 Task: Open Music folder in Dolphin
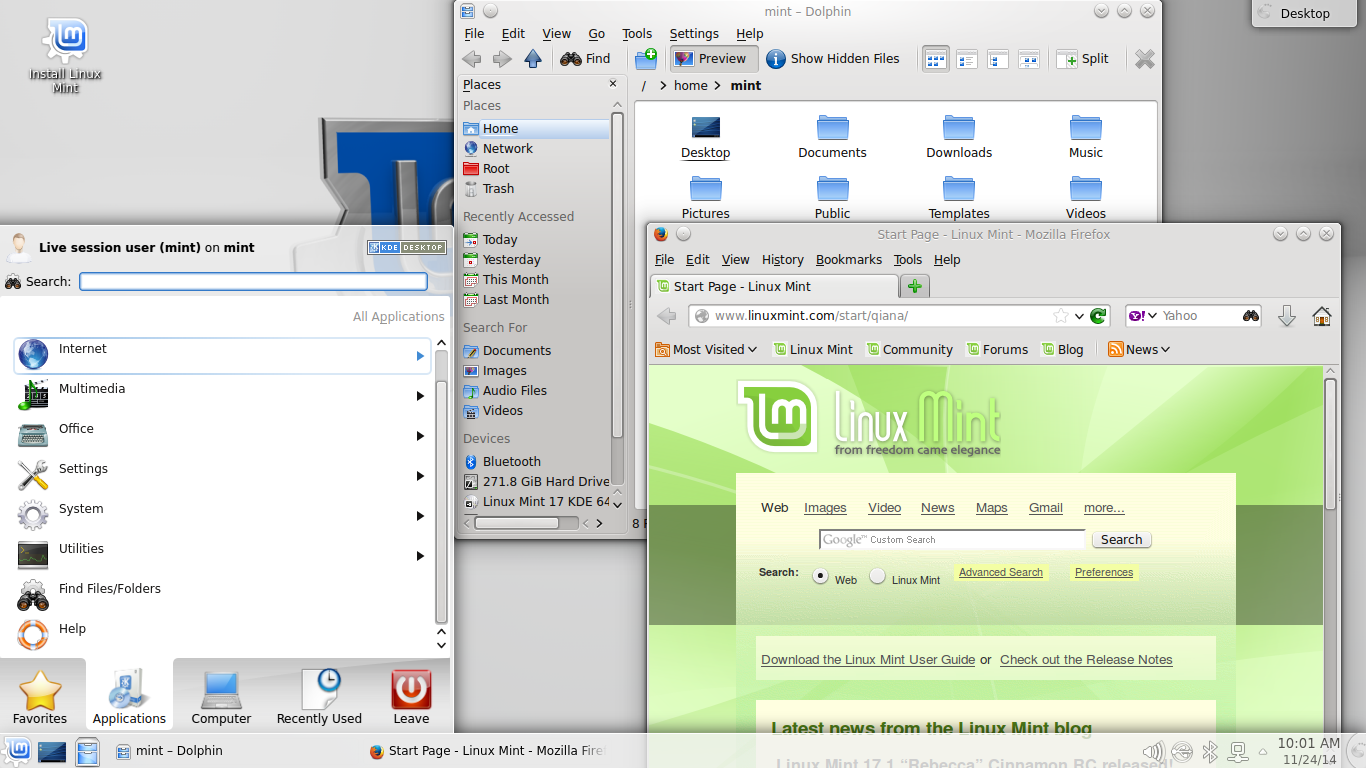point(1086,137)
